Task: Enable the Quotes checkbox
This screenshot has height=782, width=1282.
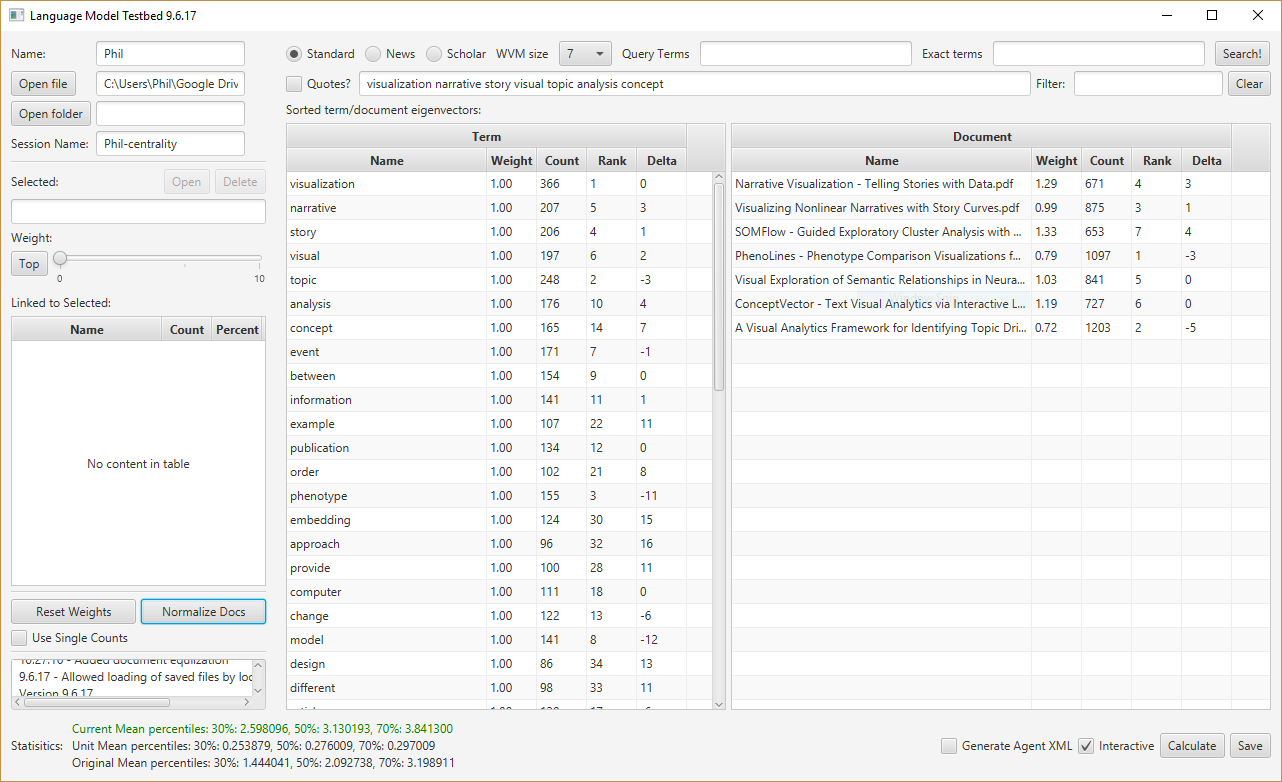Action: click(x=294, y=84)
